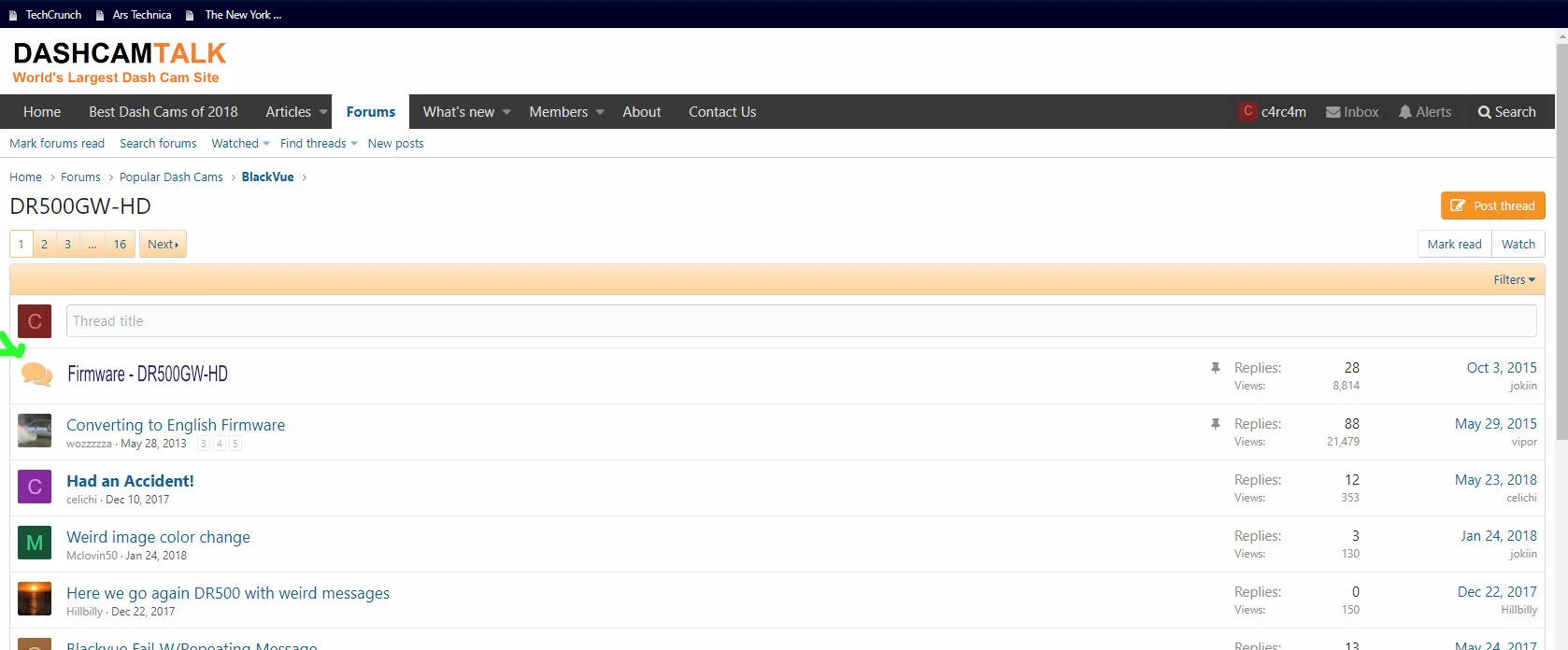Open New posts link
Image resolution: width=1568 pixels, height=650 pixels.
click(395, 144)
